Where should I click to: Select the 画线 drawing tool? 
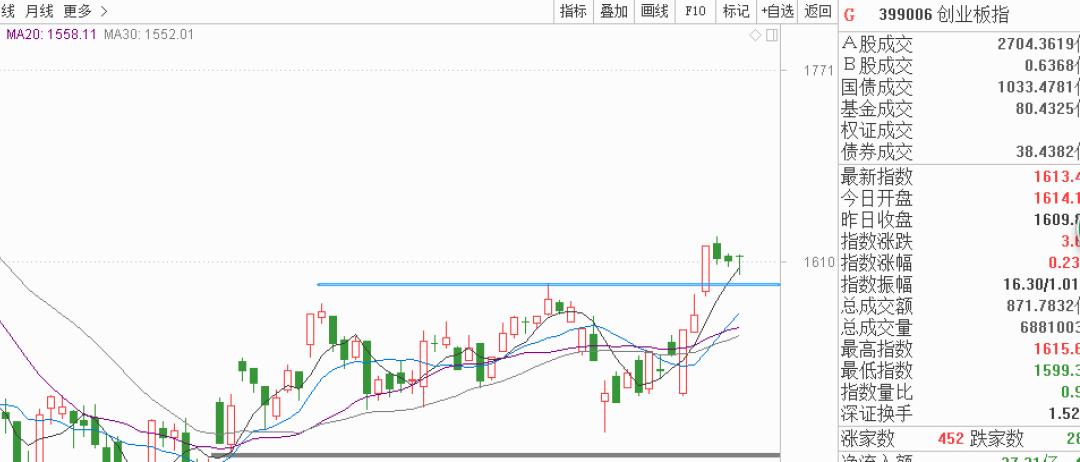(653, 11)
